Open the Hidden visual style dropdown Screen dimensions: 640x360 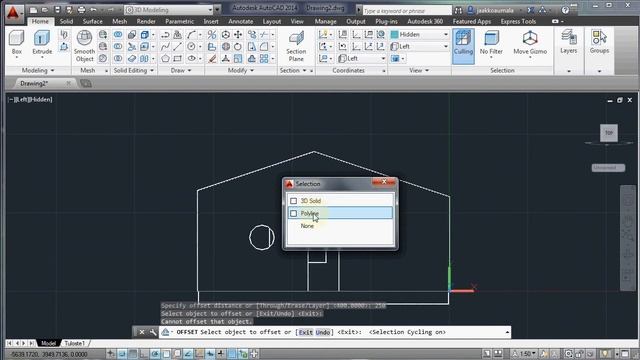[x=420, y=35]
